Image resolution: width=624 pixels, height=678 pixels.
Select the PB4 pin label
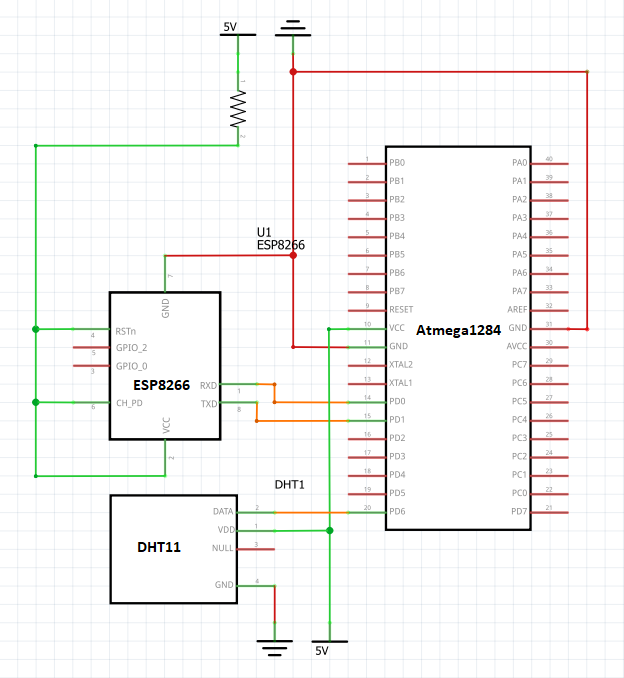[x=397, y=236]
